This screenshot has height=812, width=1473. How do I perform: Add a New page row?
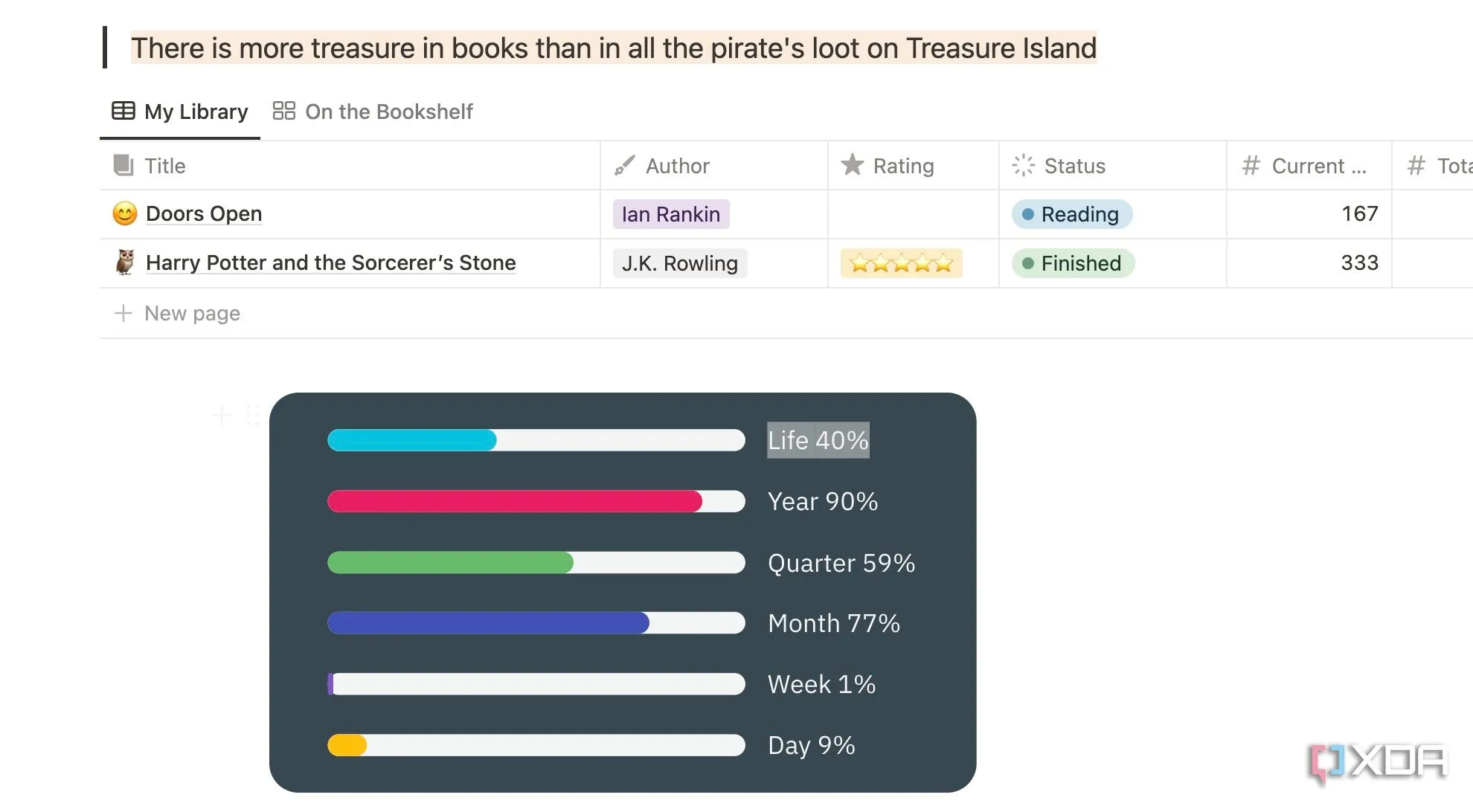pos(179,313)
